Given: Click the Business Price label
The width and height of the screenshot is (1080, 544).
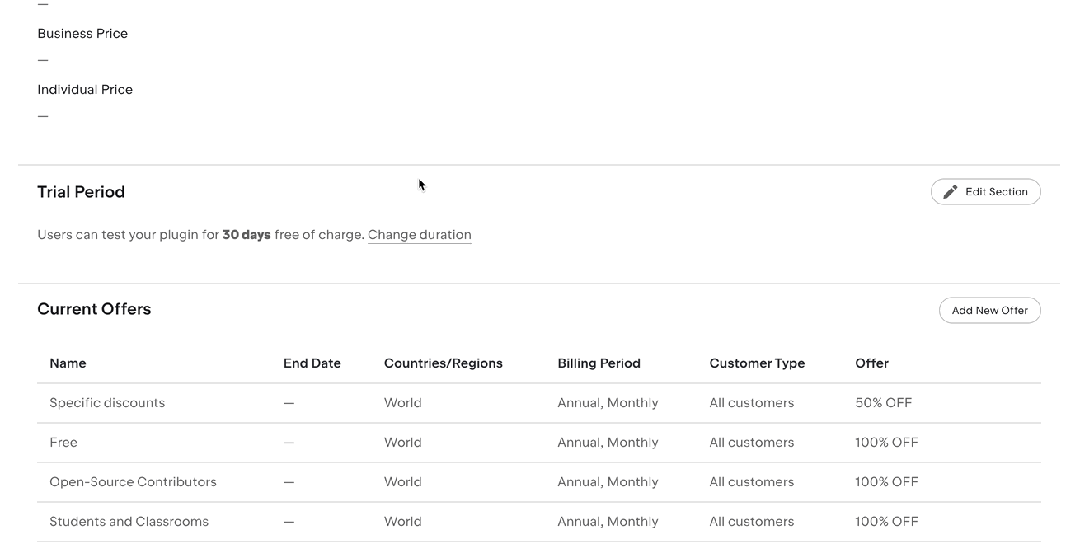Looking at the screenshot, I should [83, 34].
